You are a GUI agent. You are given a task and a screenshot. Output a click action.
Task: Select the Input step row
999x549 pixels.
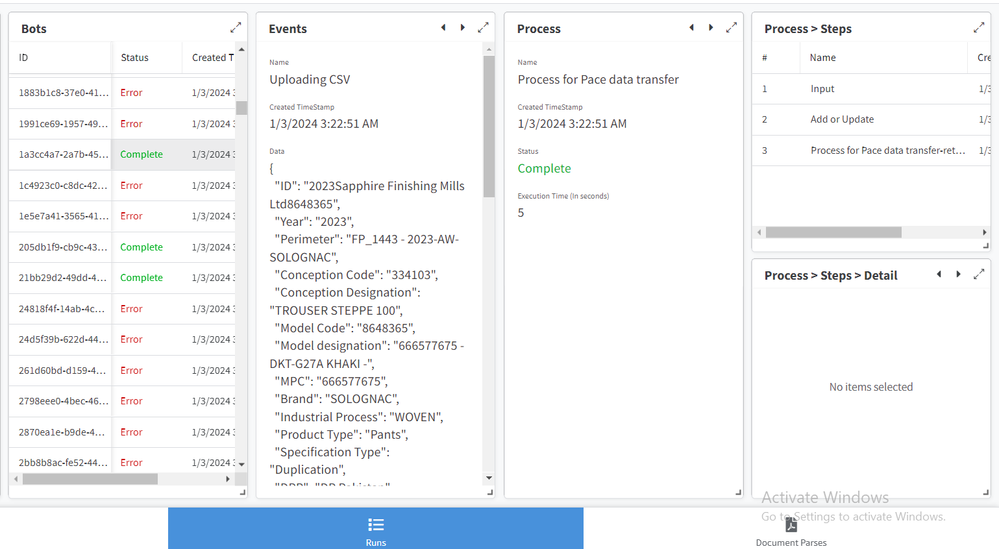(871, 89)
